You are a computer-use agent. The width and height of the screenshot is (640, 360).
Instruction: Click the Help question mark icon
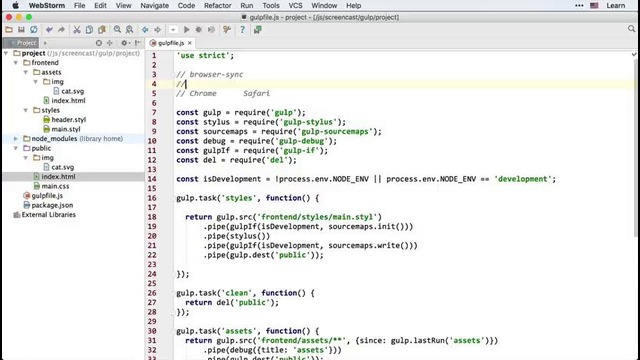[242, 30]
